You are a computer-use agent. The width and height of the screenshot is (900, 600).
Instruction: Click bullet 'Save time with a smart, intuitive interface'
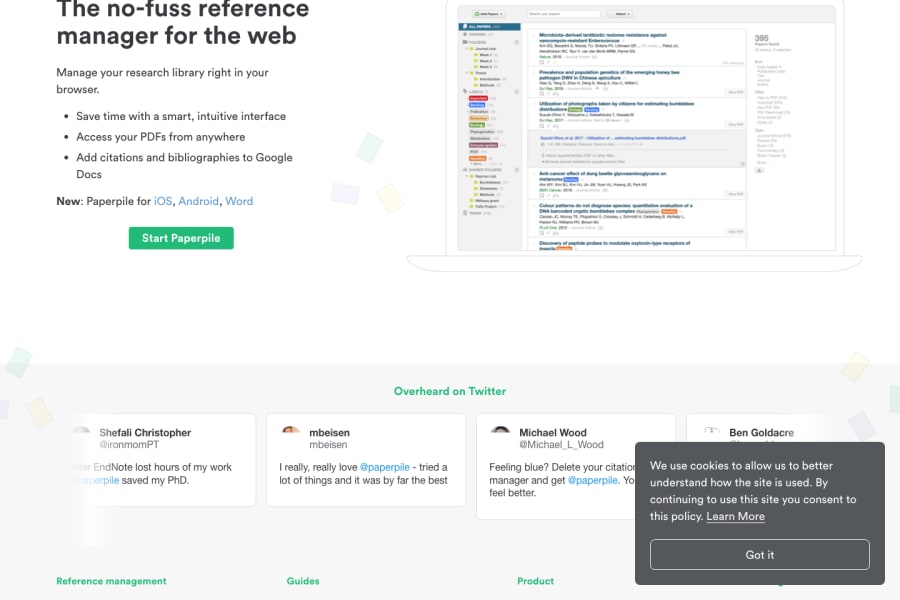pos(181,116)
